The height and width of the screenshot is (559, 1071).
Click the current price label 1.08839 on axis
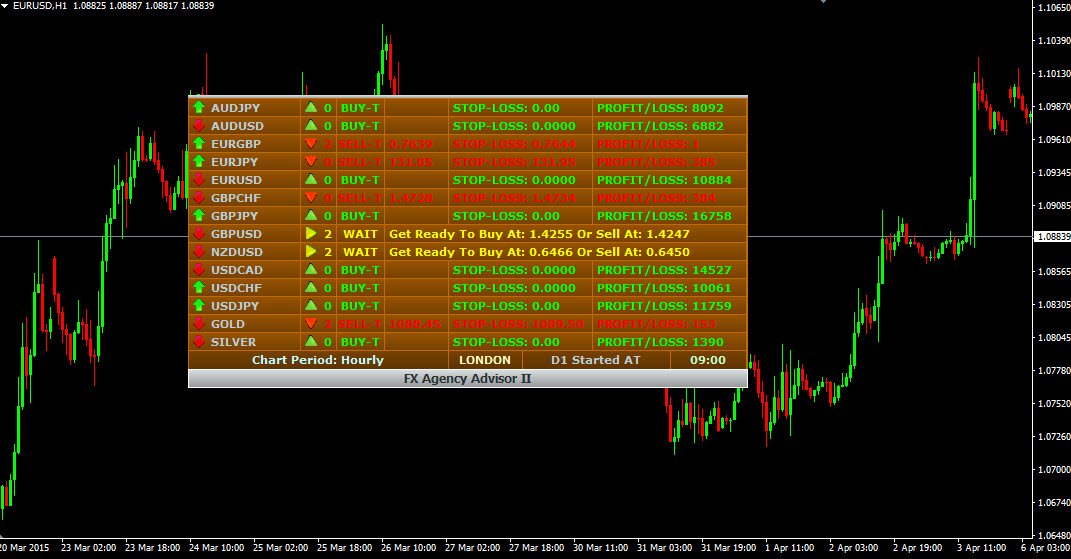(1052, 236)
